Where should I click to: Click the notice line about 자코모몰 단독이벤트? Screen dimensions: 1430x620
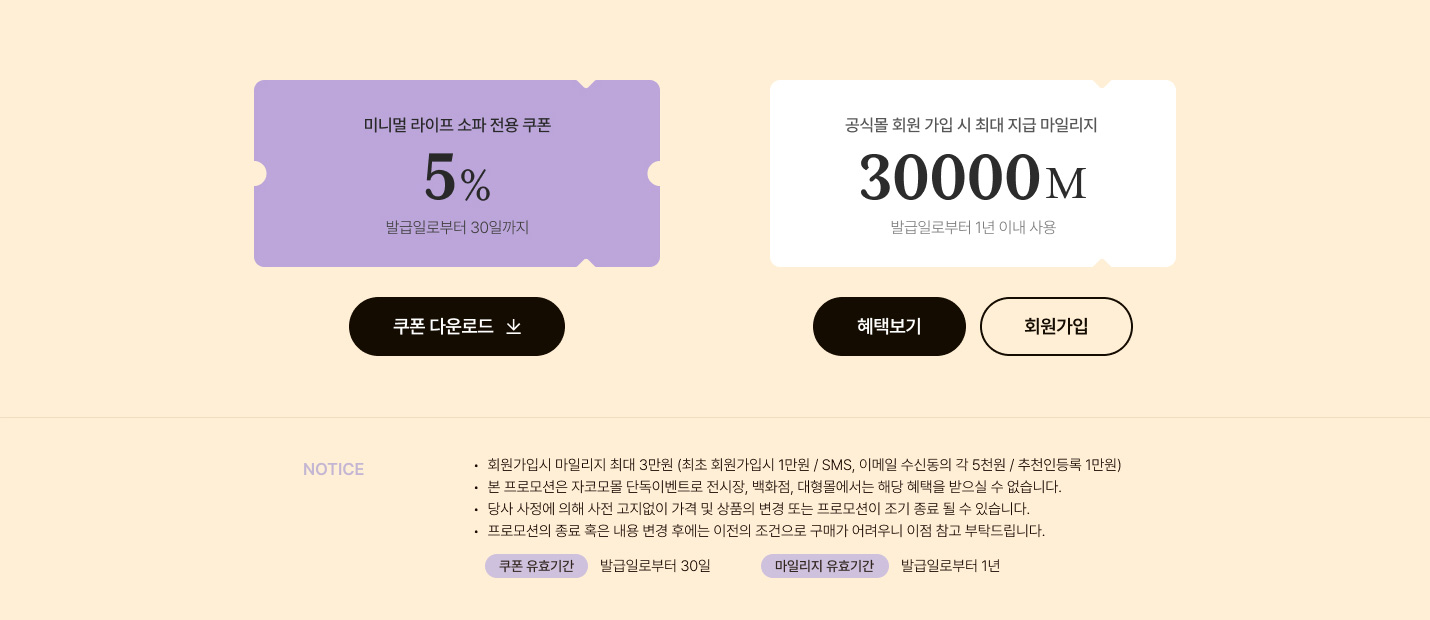click(x=774, y=487)
